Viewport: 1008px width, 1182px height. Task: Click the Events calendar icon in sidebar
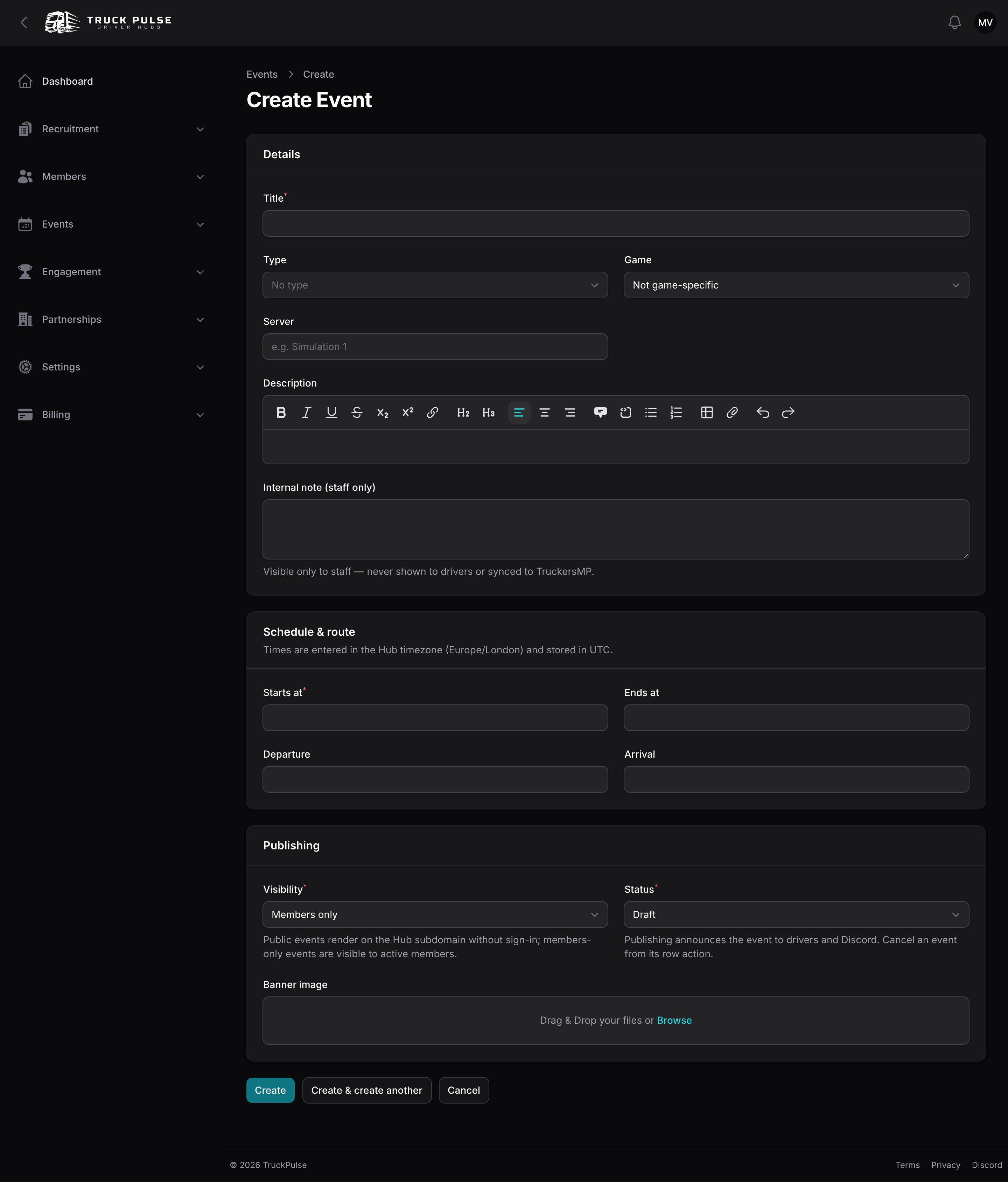pos(25,224)
